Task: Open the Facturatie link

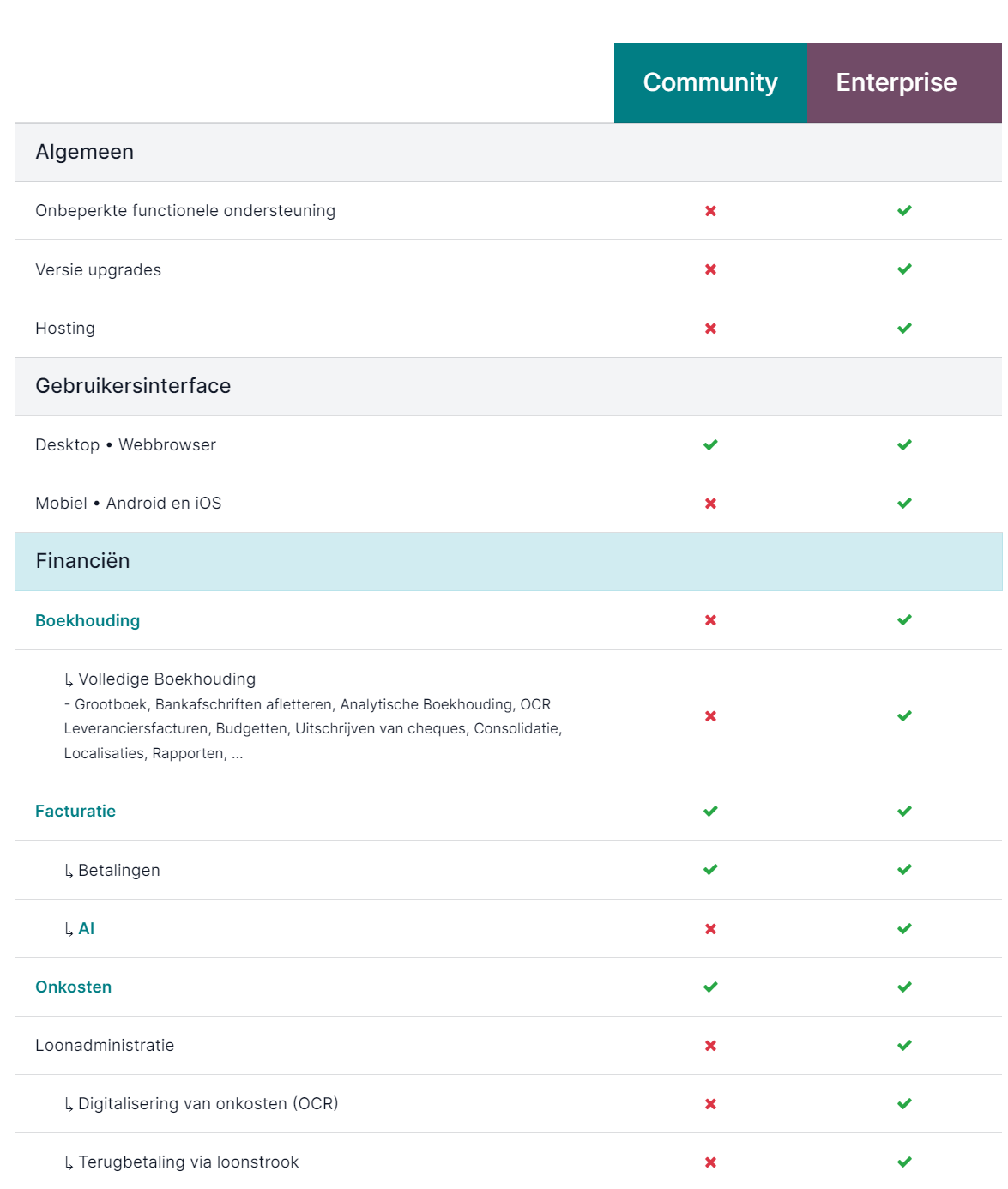Action: click(x=75, y=811)
